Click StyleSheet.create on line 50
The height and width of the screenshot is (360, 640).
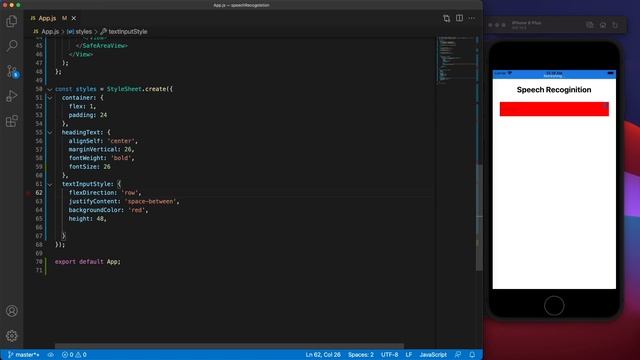point(137,89)
